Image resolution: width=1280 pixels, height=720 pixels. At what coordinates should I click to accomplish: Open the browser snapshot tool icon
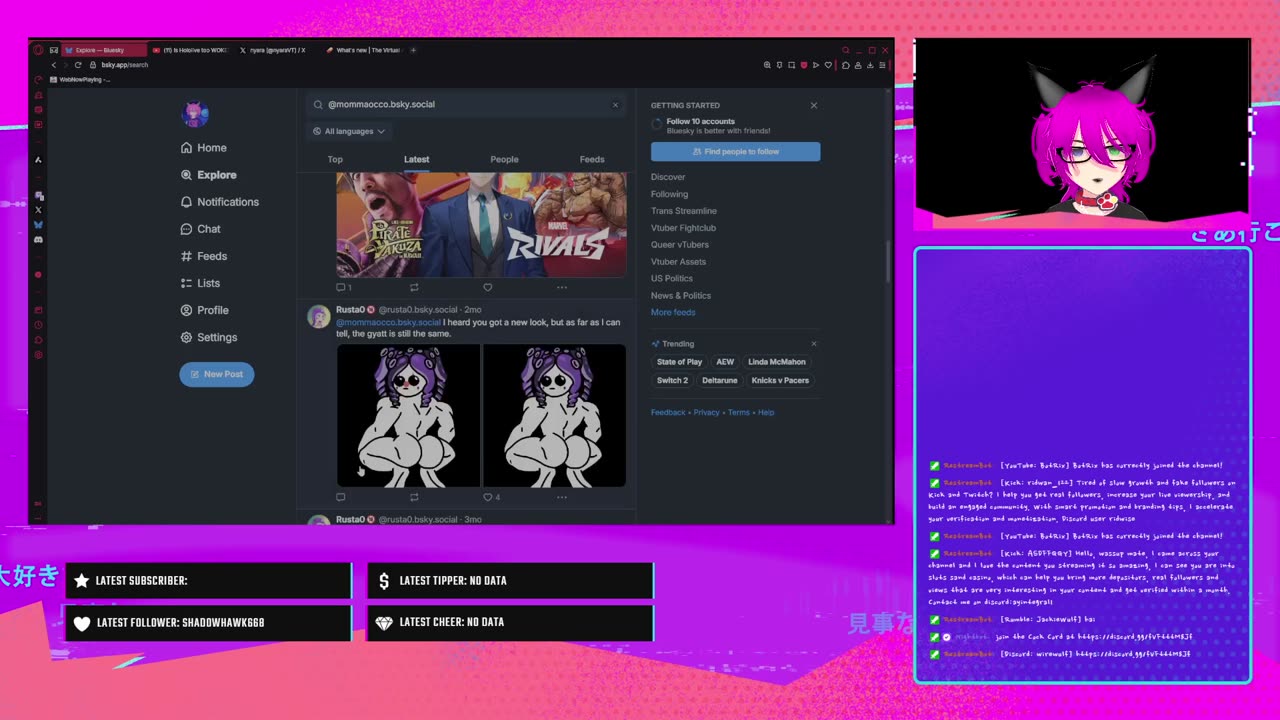(792, 65)
